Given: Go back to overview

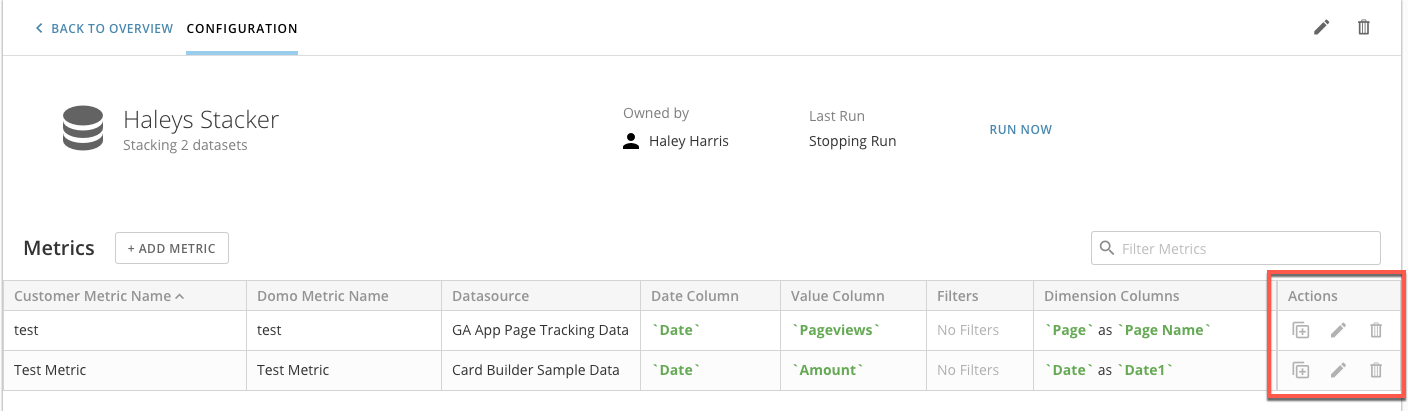Looking at the screenshot, I should (104, 28).
